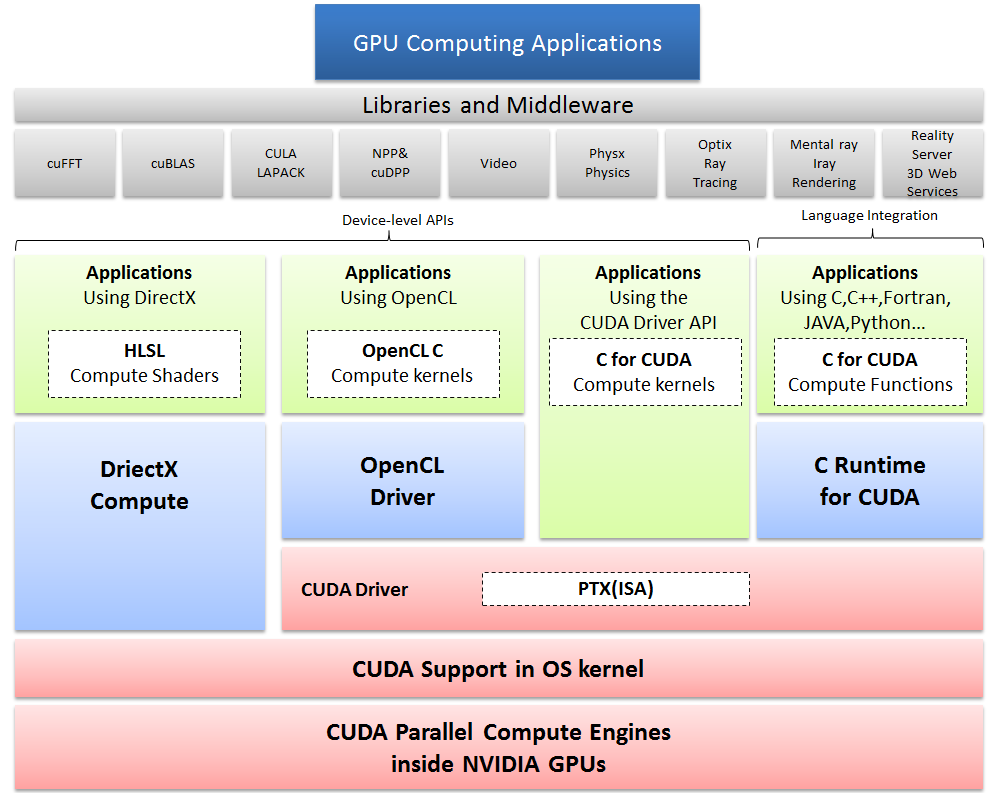This screenshot has height=793, width=997.
Task: Click the GPU Computing Applications box
Action: (507, 42)
